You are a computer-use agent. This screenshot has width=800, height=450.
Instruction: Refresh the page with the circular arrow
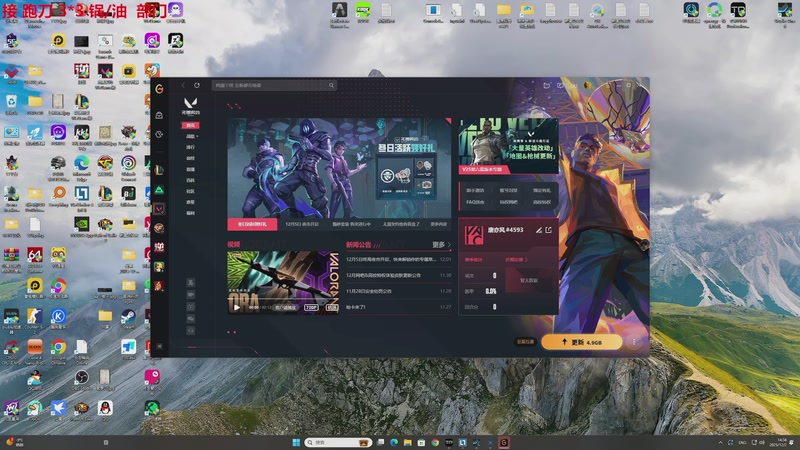coord(197,85)
